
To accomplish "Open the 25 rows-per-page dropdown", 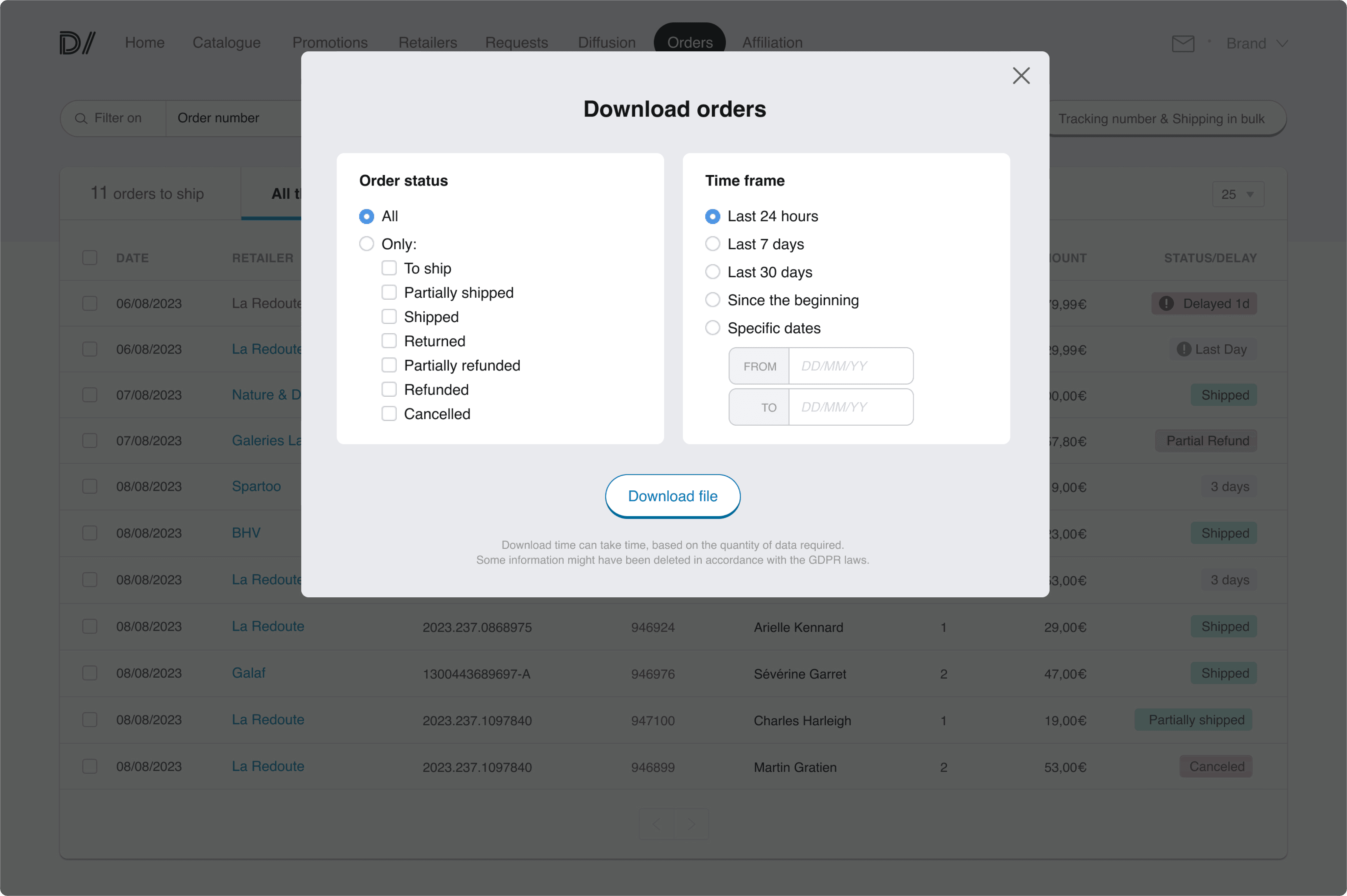I will tap(1238, 194).
